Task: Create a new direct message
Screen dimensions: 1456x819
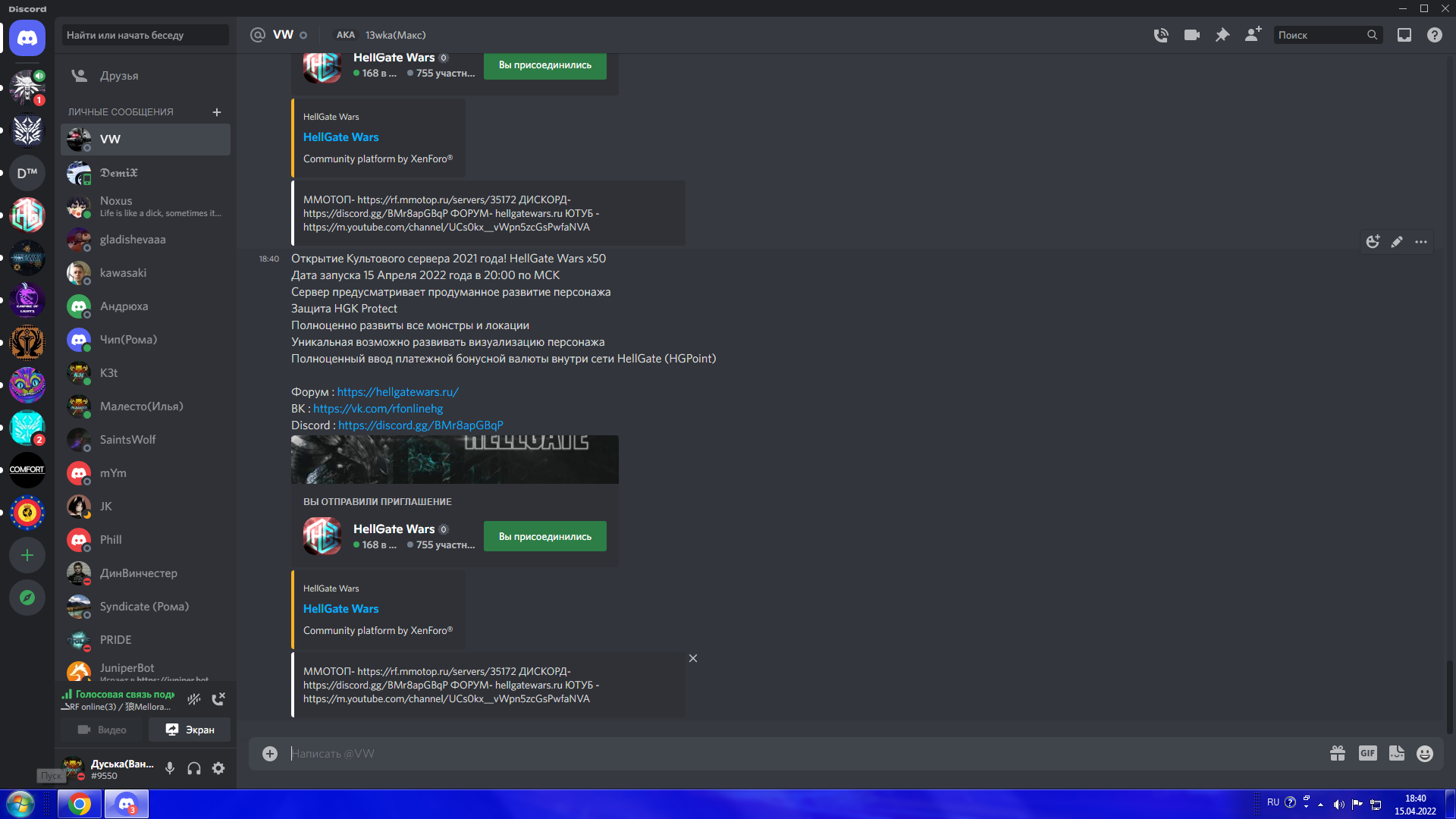Action: click(x=217, y=112)
